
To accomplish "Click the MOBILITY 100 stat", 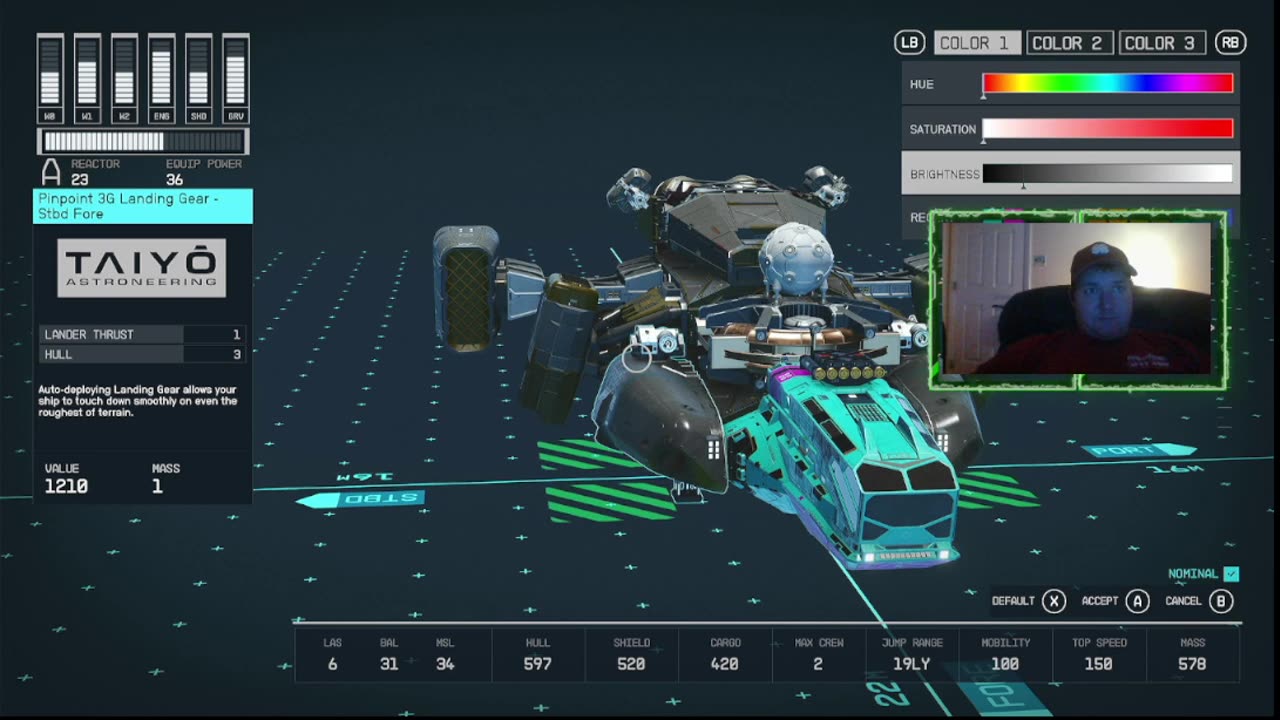I will click(x=1005, y=654).
